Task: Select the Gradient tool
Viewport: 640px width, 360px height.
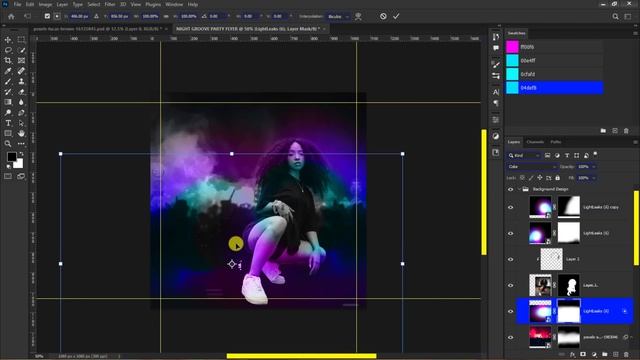Action: (8, 102)
